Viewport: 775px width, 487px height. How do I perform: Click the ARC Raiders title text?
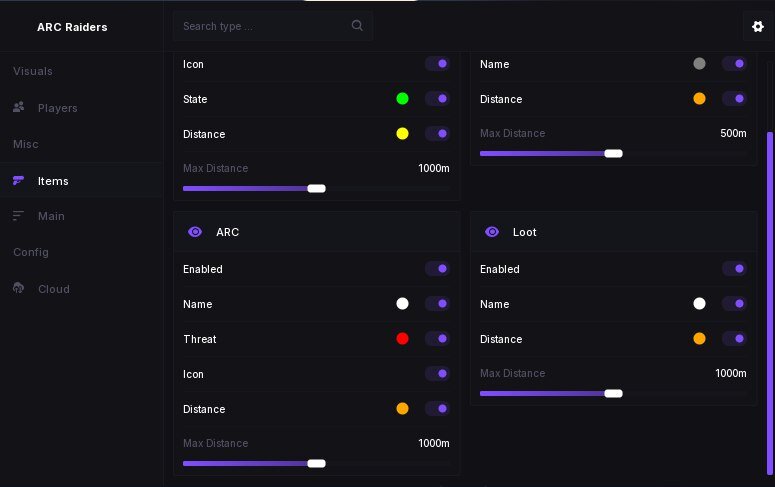[x=72, y=27]
